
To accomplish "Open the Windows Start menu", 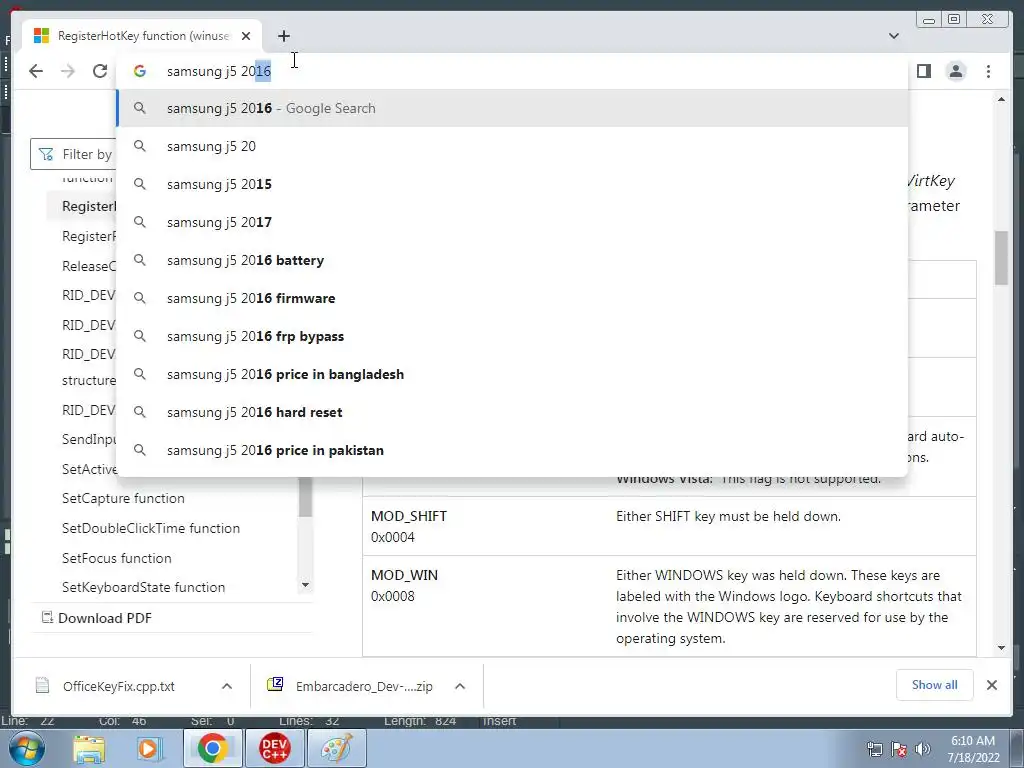I will (x=27, y=748).
